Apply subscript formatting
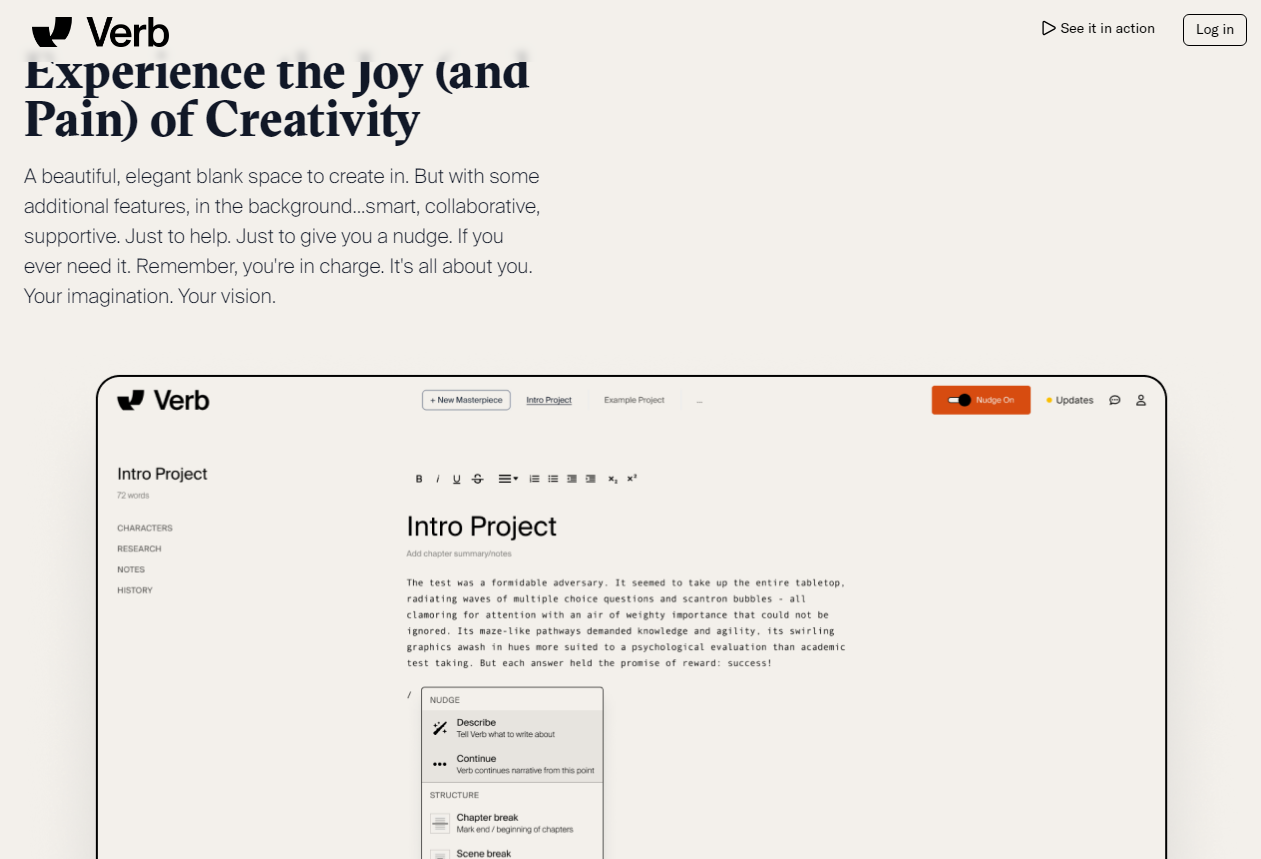1261x859 pixels. [613, 479]
